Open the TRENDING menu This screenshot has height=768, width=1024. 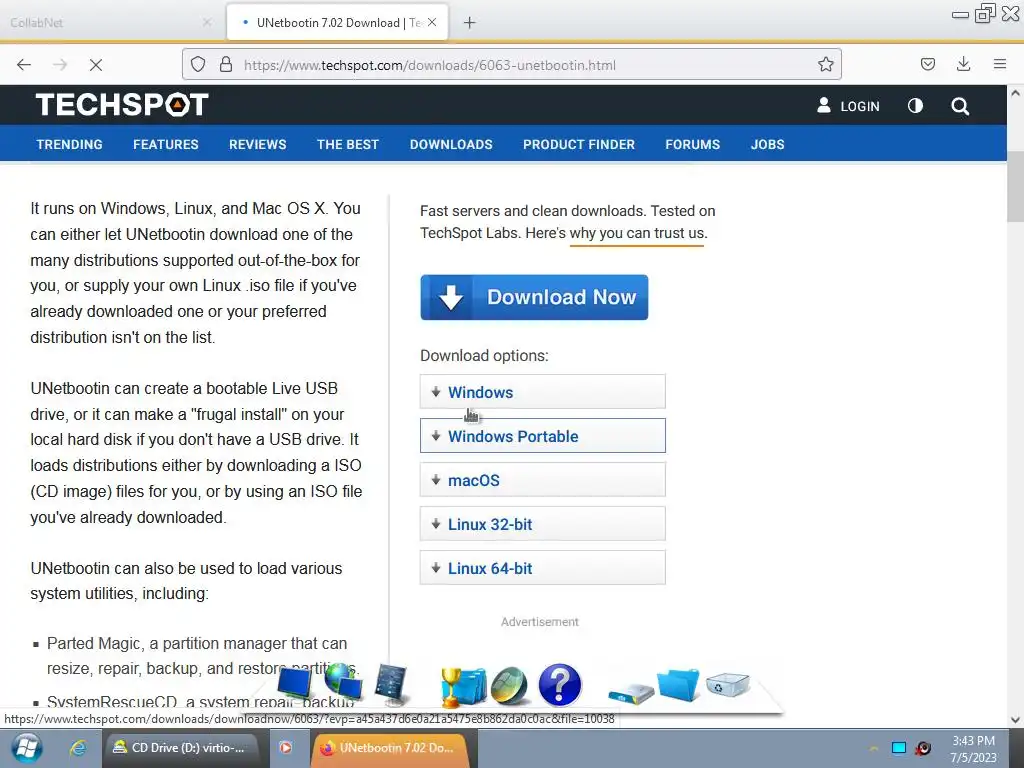pos(69,144)
